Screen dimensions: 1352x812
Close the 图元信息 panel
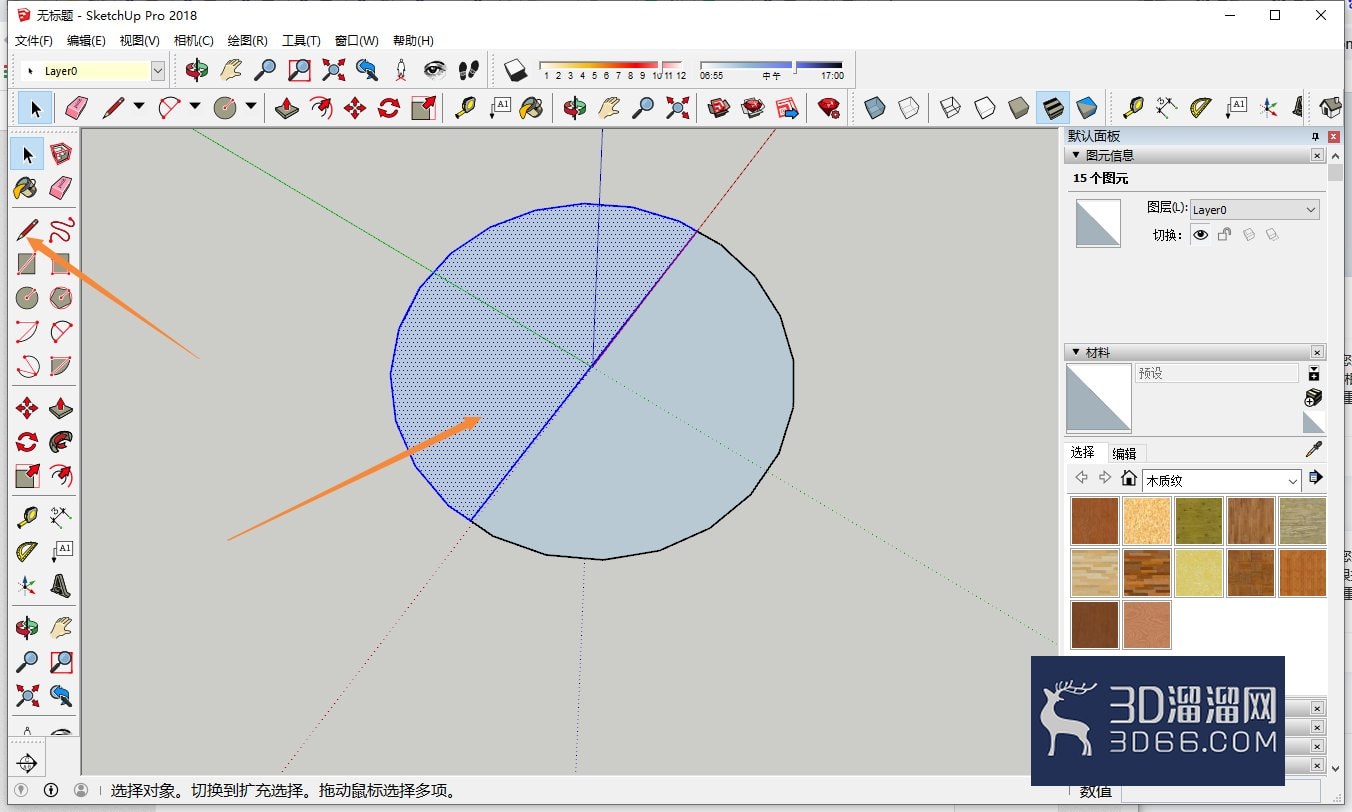1317,156
